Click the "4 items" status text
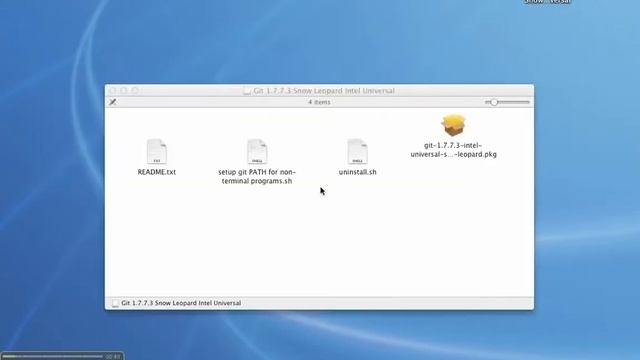 pos(319,102)
